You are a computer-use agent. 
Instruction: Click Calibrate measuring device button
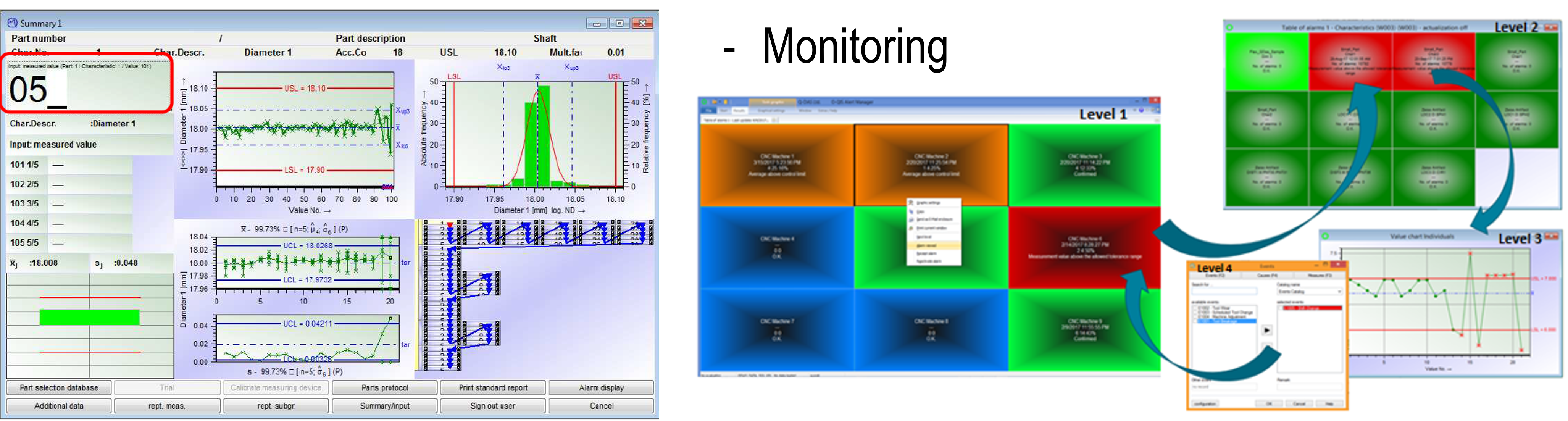pos(276,387)
